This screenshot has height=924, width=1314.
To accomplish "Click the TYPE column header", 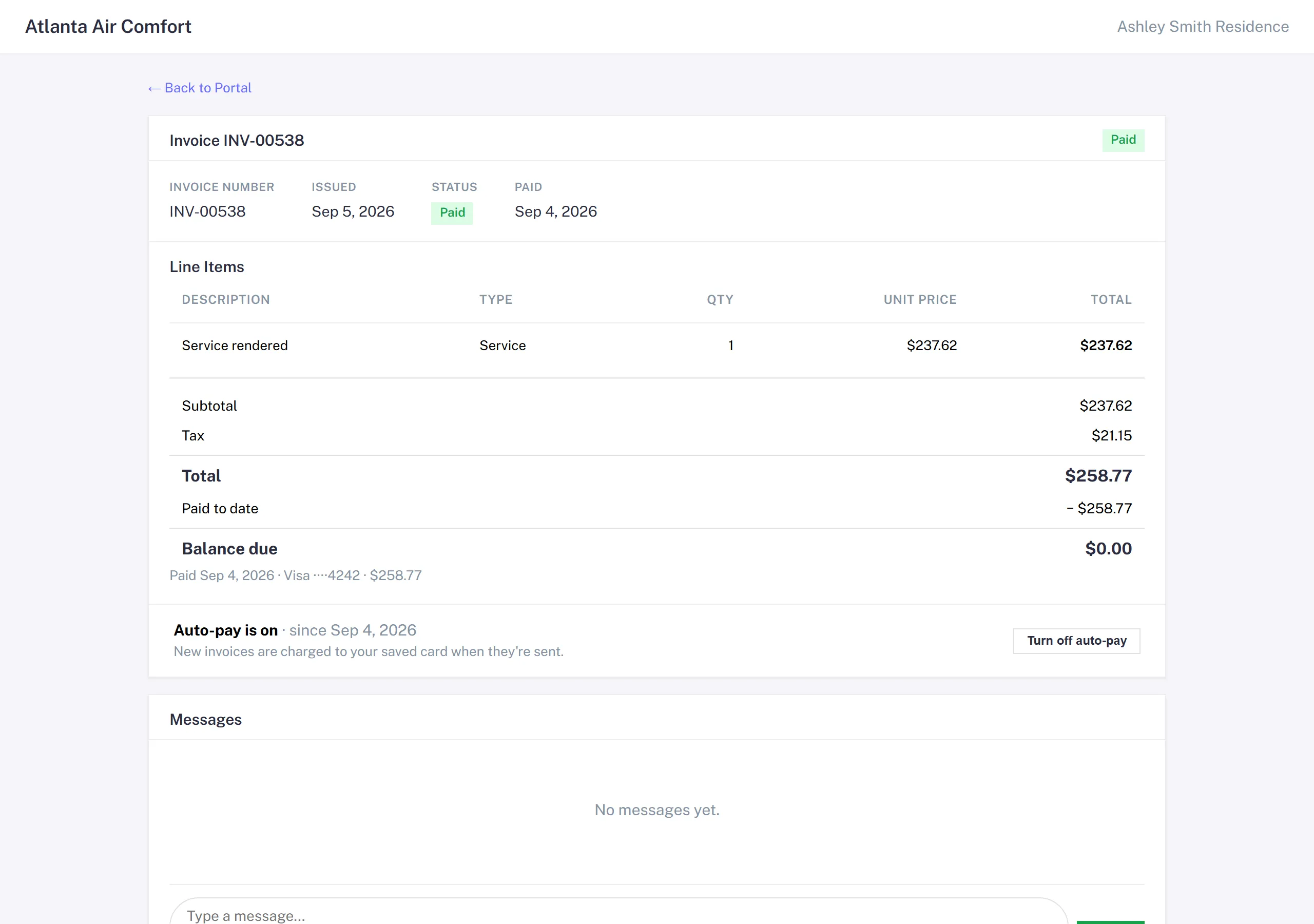I will [x=496, y=299].
